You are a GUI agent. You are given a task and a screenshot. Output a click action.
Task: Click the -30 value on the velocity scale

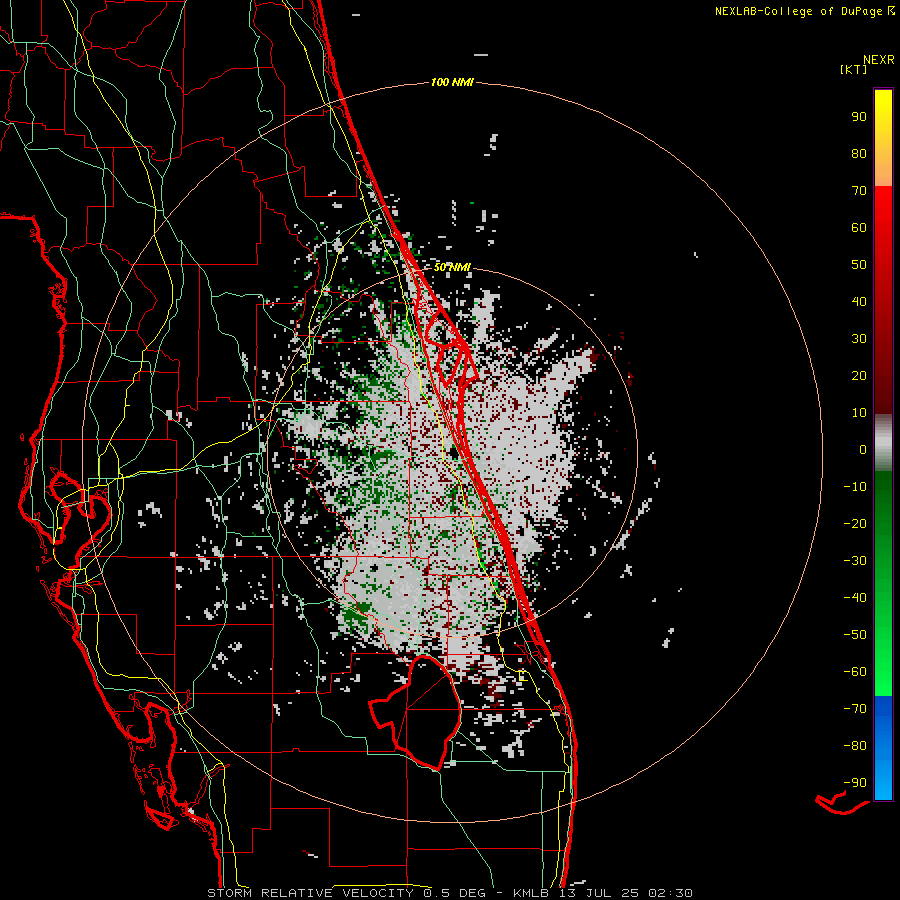point(855,561)
